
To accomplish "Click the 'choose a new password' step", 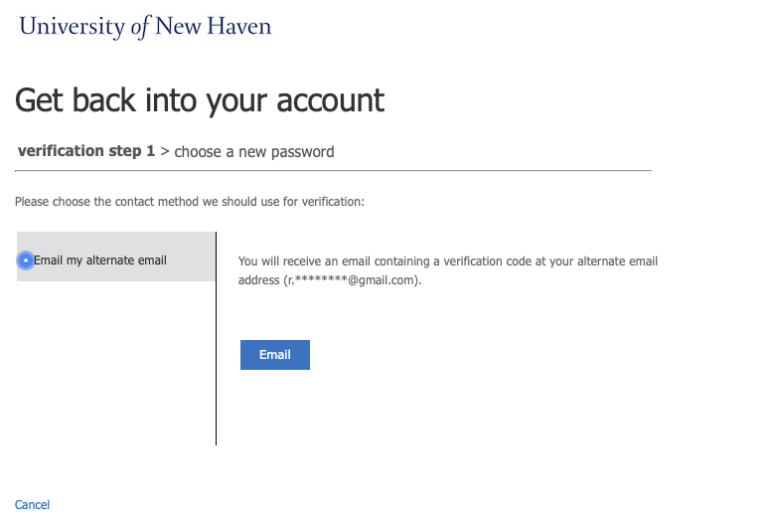I will click(x=254, y=152).
